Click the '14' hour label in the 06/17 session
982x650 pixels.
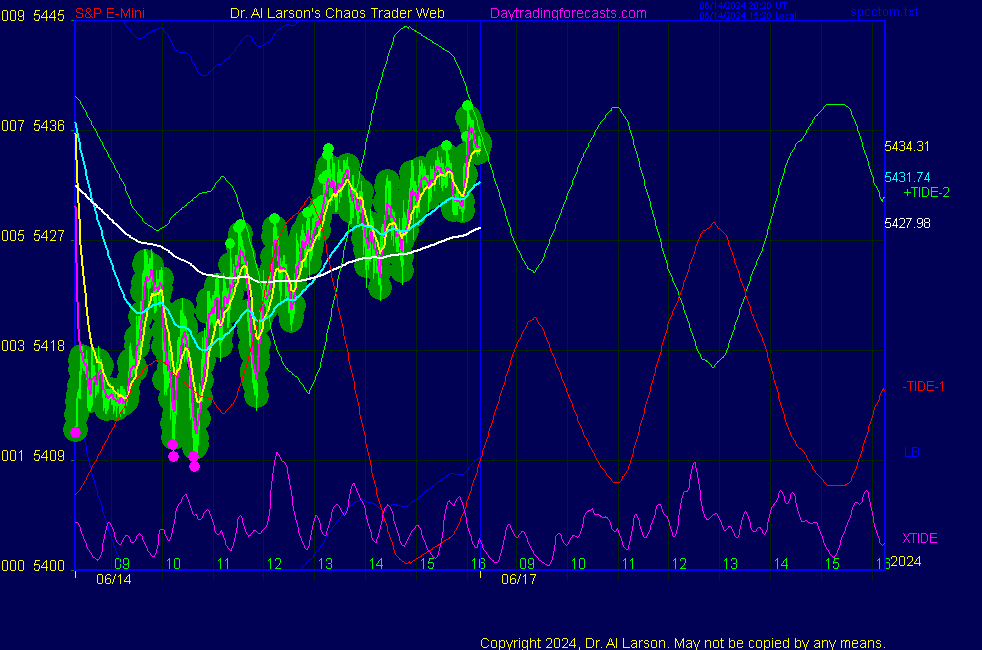(x=781, y=564)
